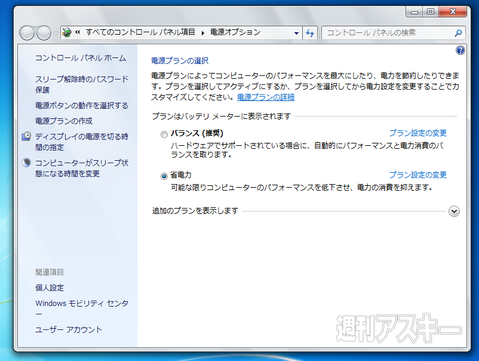
Task: Select the バランス (推奨) radio button
Action: point(164,134)
